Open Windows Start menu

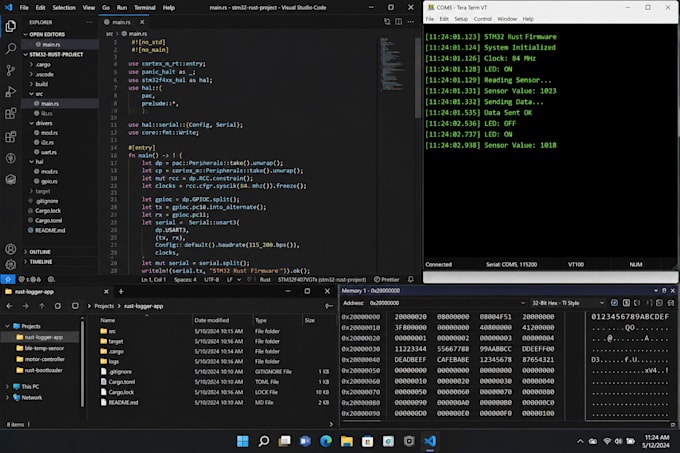[243, 441]
